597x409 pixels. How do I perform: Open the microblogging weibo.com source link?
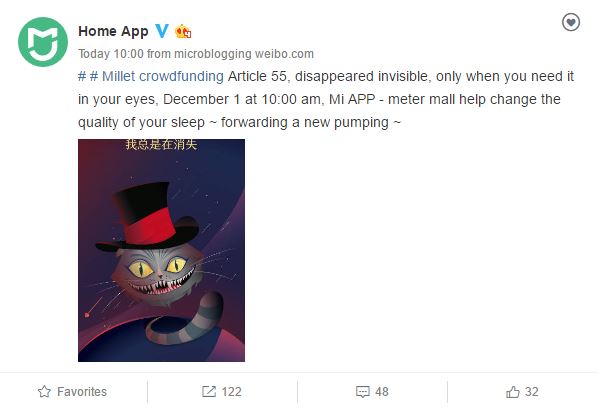[244, 54]
